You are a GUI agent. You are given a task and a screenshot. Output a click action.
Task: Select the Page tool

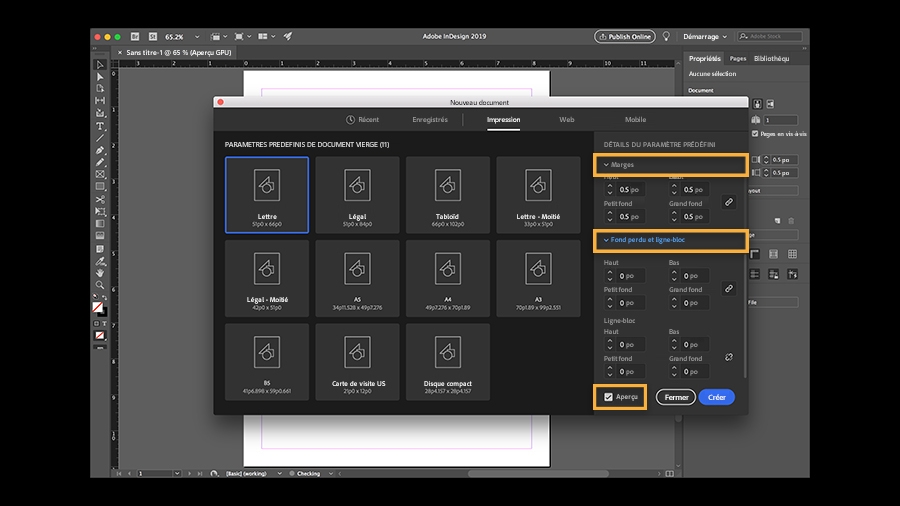coord(100,89)
